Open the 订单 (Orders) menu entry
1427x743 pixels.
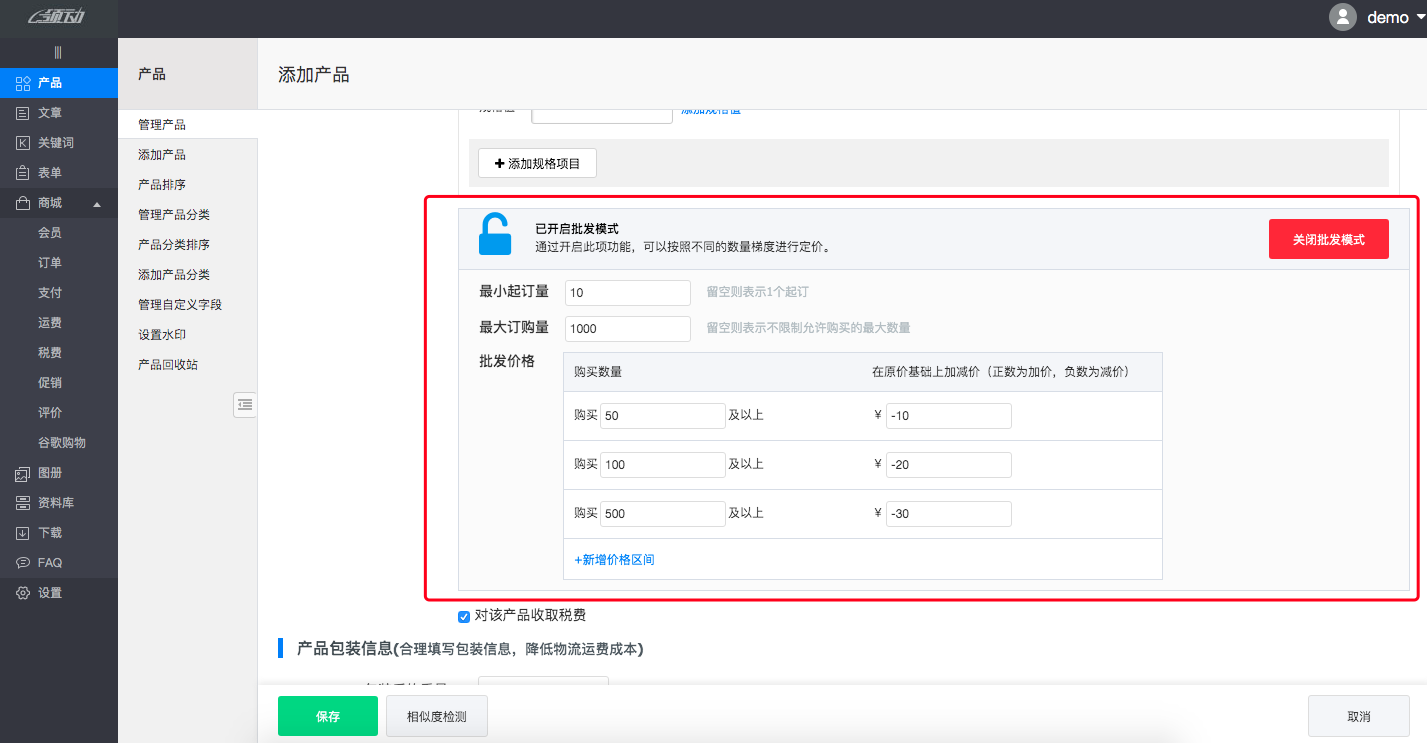coord(50,262)
